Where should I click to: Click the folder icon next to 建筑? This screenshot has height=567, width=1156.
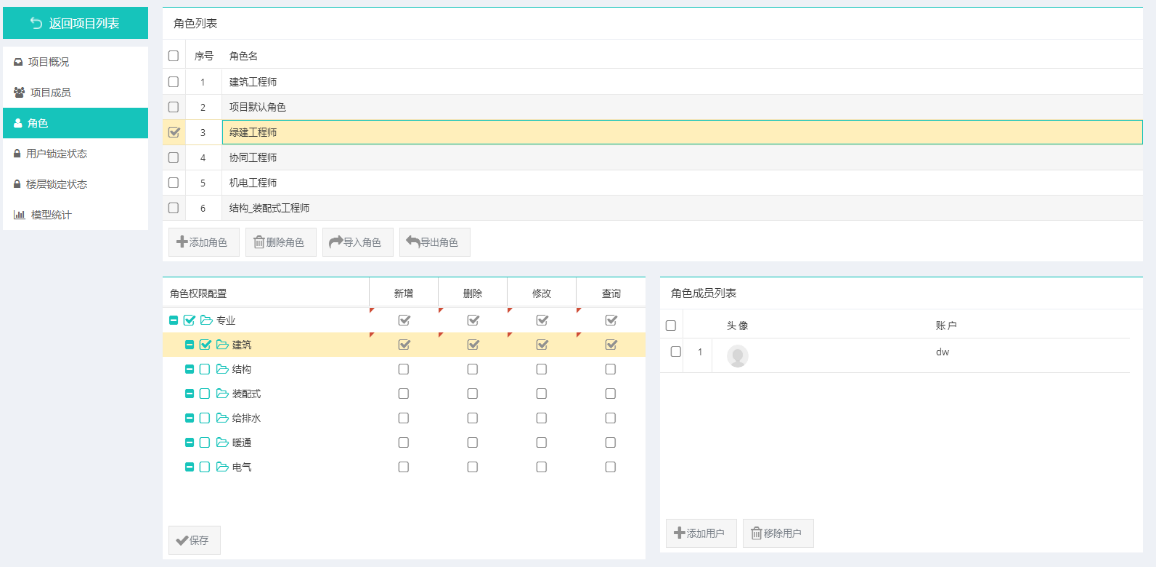point(222,344)
